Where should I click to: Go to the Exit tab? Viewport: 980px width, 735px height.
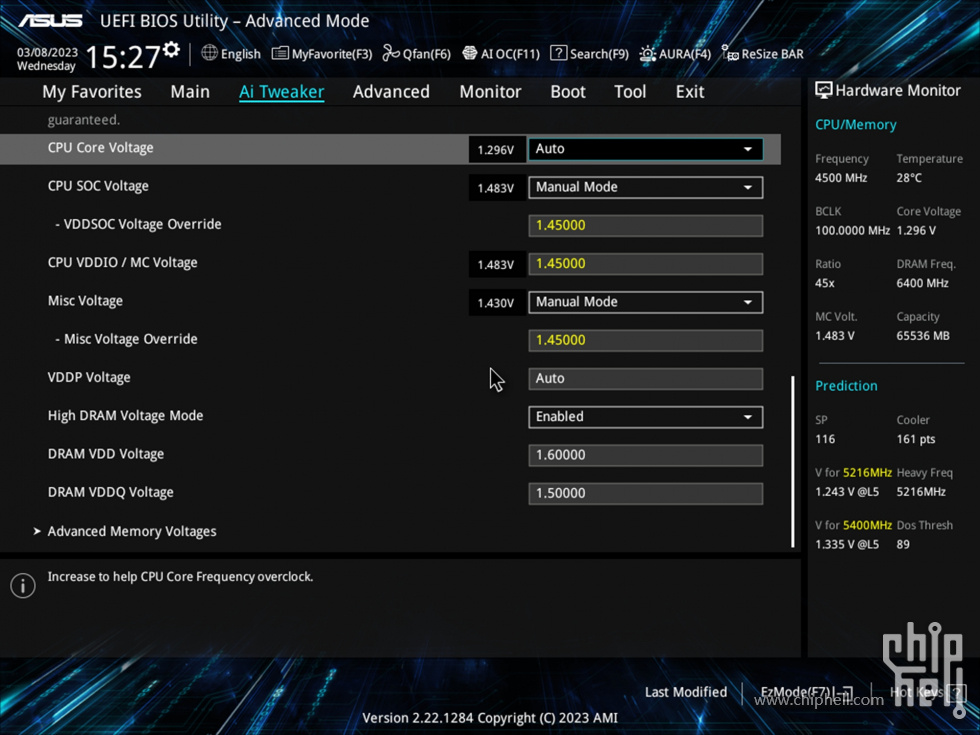pyautogui.click(x=690, y=92)
